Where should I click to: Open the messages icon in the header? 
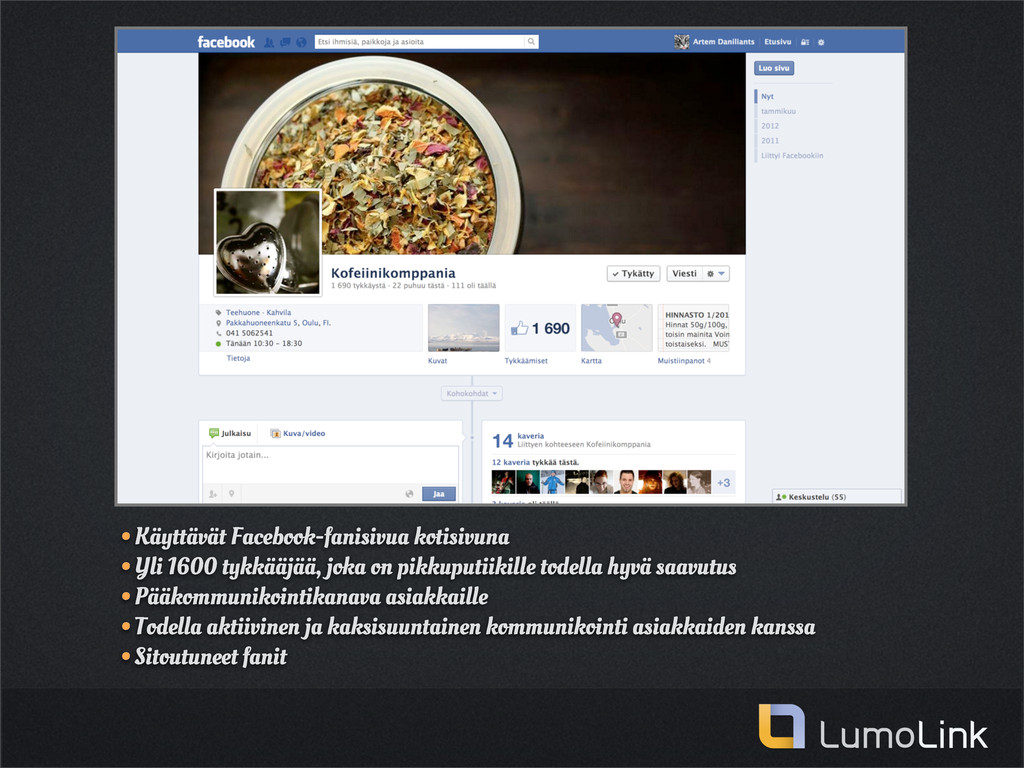coord(285,42)
